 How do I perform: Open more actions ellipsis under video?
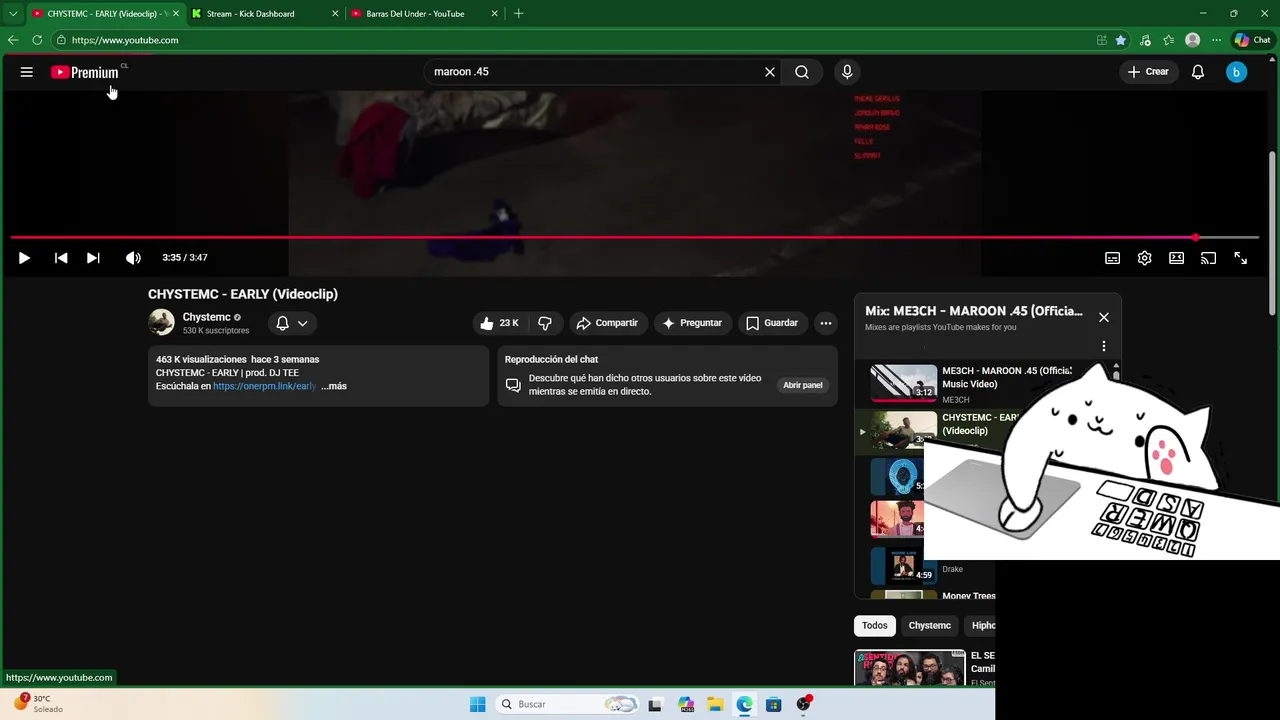825,323
